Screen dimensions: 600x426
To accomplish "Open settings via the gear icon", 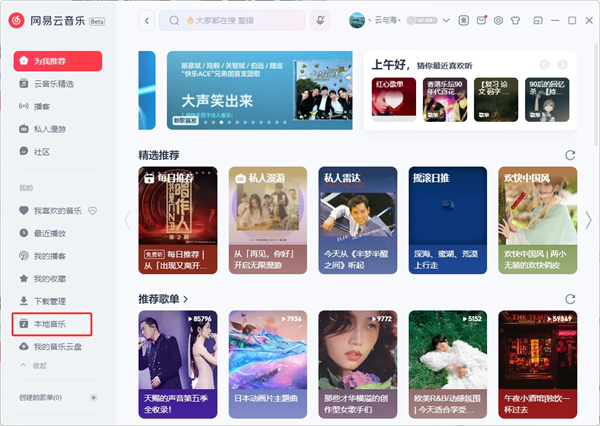I will pyautogui.click(x=500, y=20).
